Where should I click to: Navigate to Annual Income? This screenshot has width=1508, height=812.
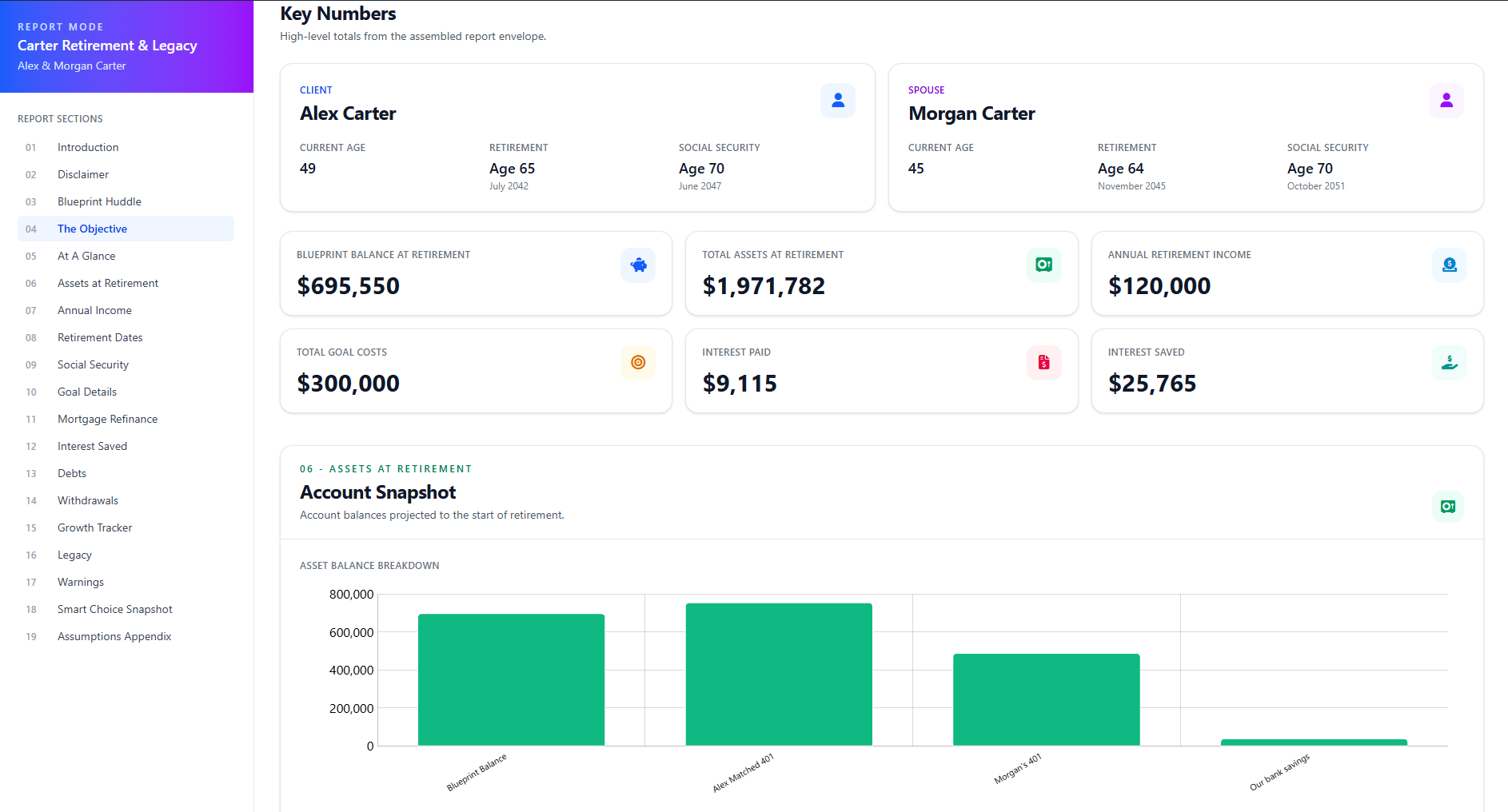[x=126, y=310]
